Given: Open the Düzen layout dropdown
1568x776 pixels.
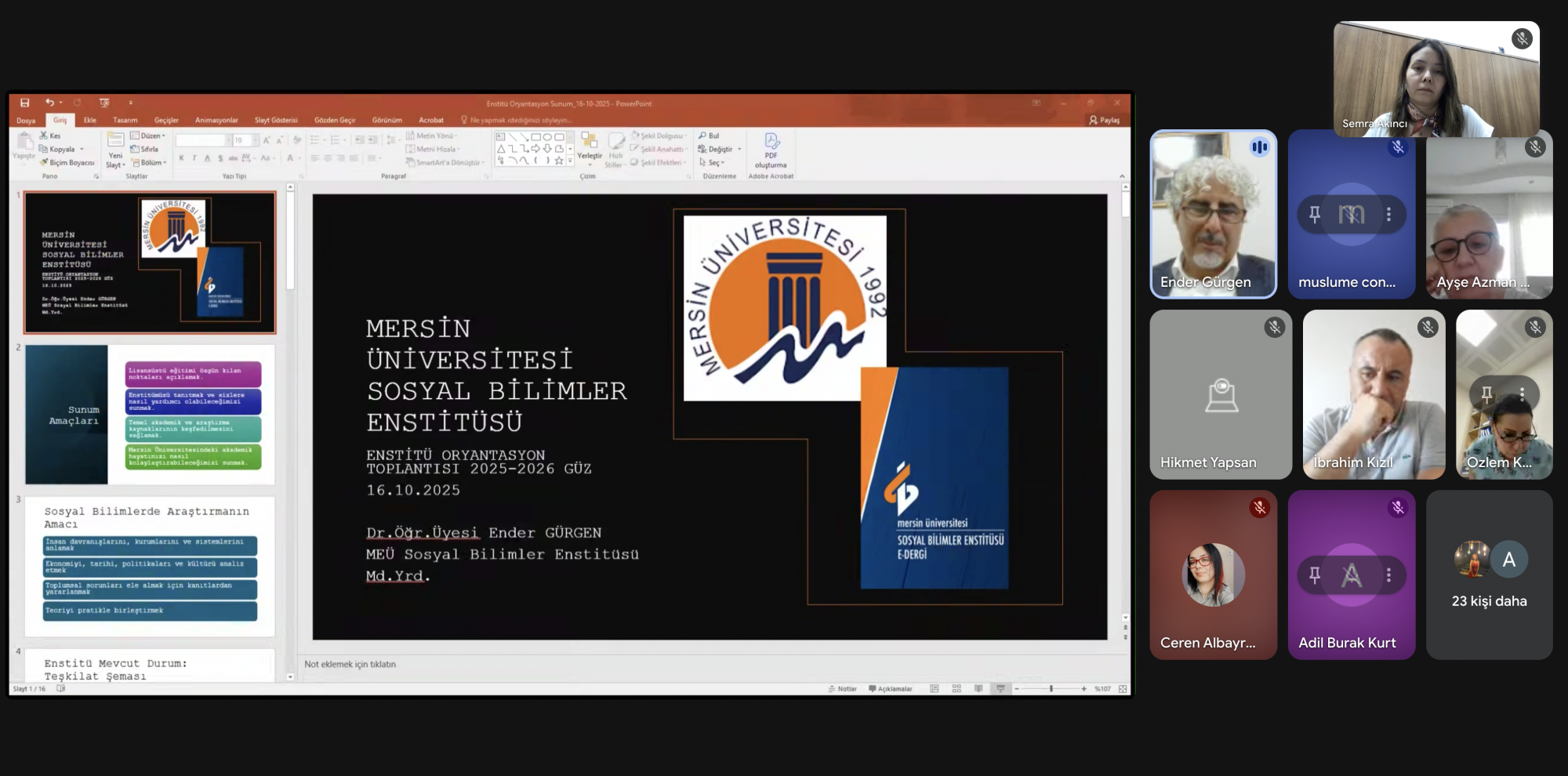Looking at the screenshot, I should pyautogui.click(x=149, y=136).
